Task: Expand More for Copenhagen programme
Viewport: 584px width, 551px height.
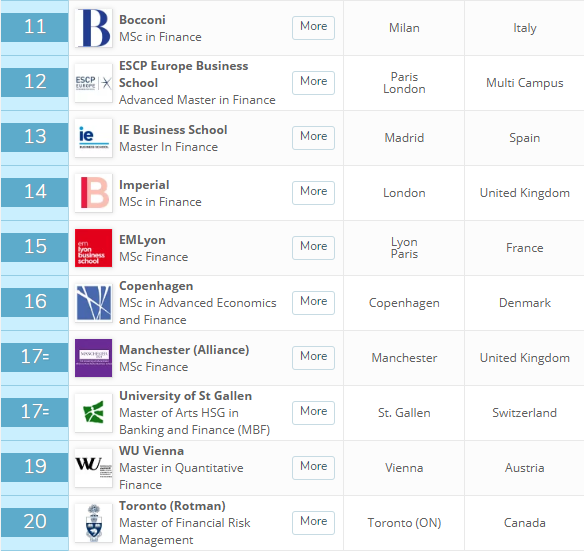Action: 314,303
